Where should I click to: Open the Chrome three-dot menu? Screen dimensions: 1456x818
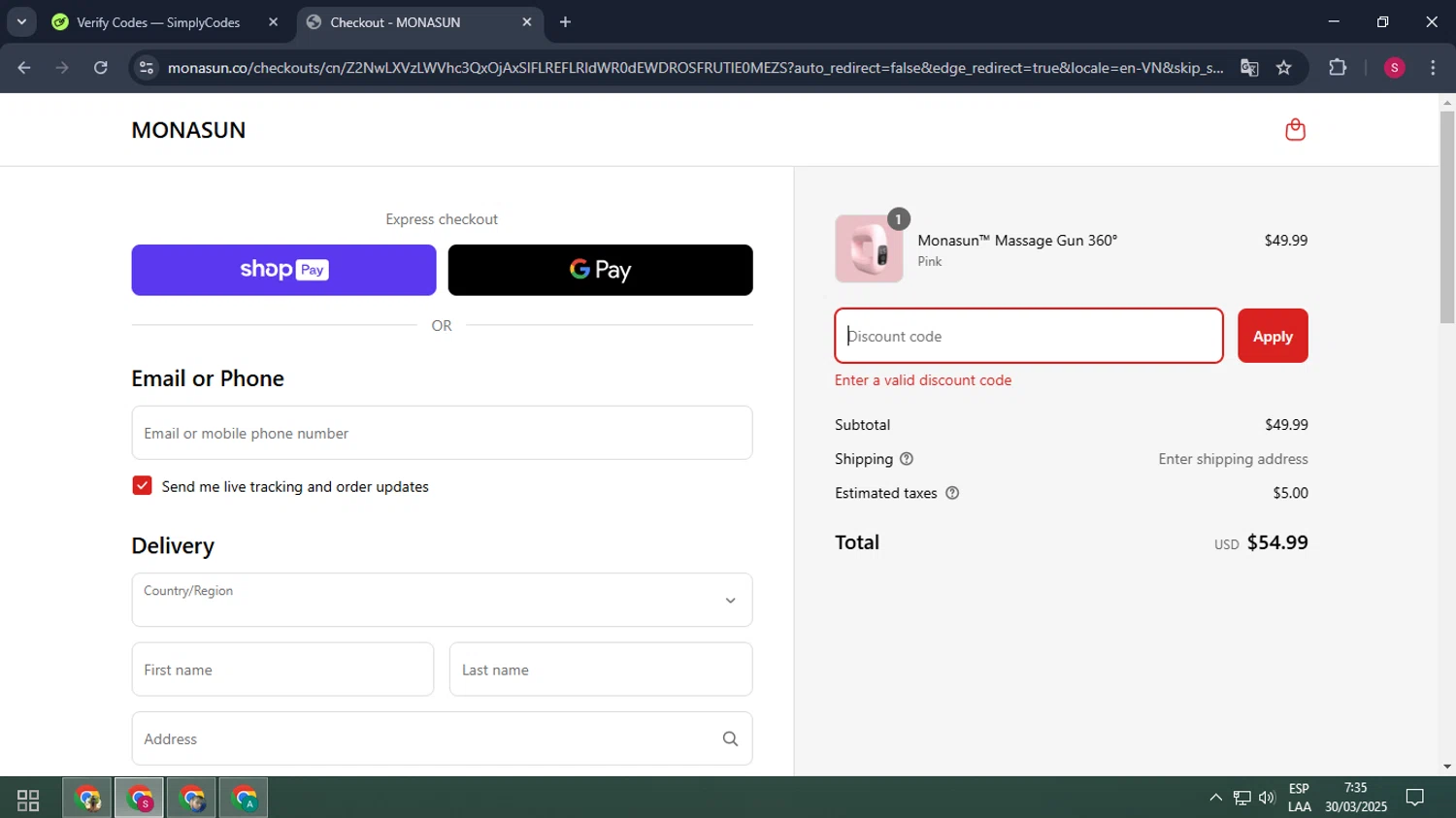tap(1433, 68)
